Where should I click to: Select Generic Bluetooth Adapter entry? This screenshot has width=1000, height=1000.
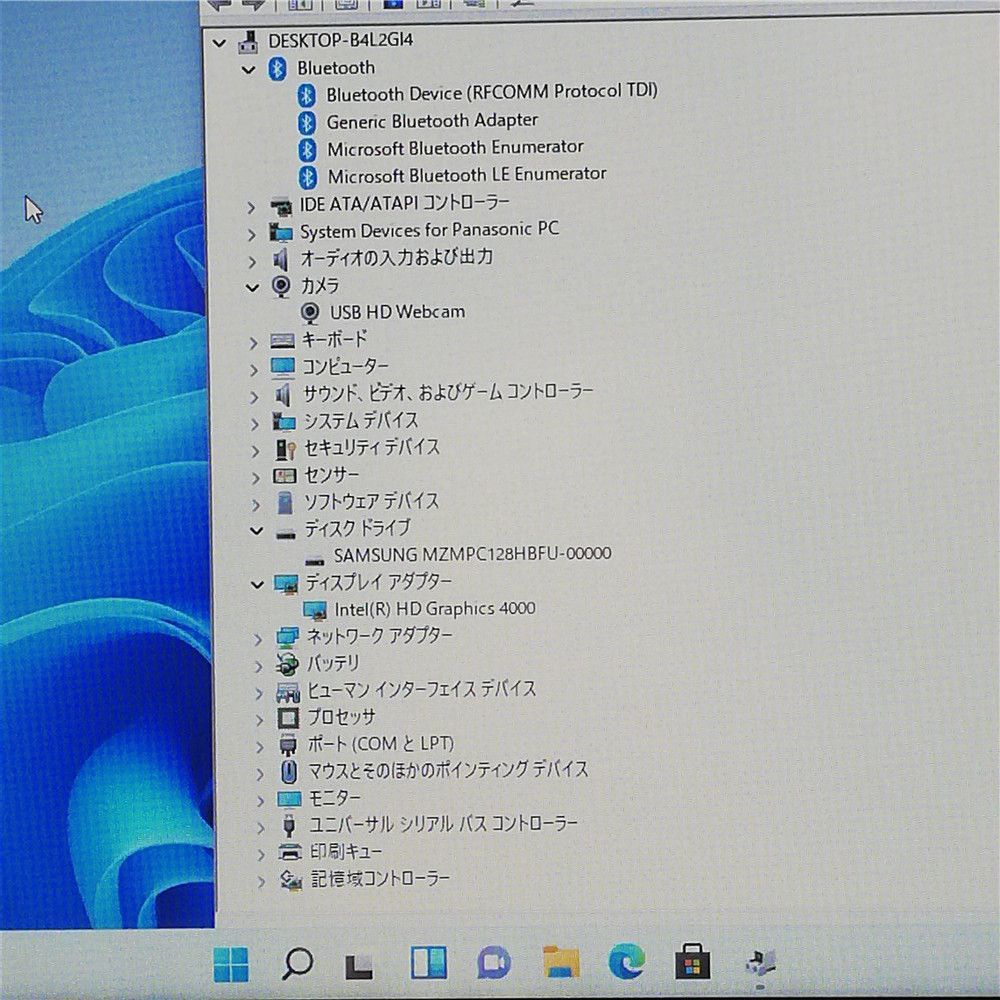tap(432, 121)
